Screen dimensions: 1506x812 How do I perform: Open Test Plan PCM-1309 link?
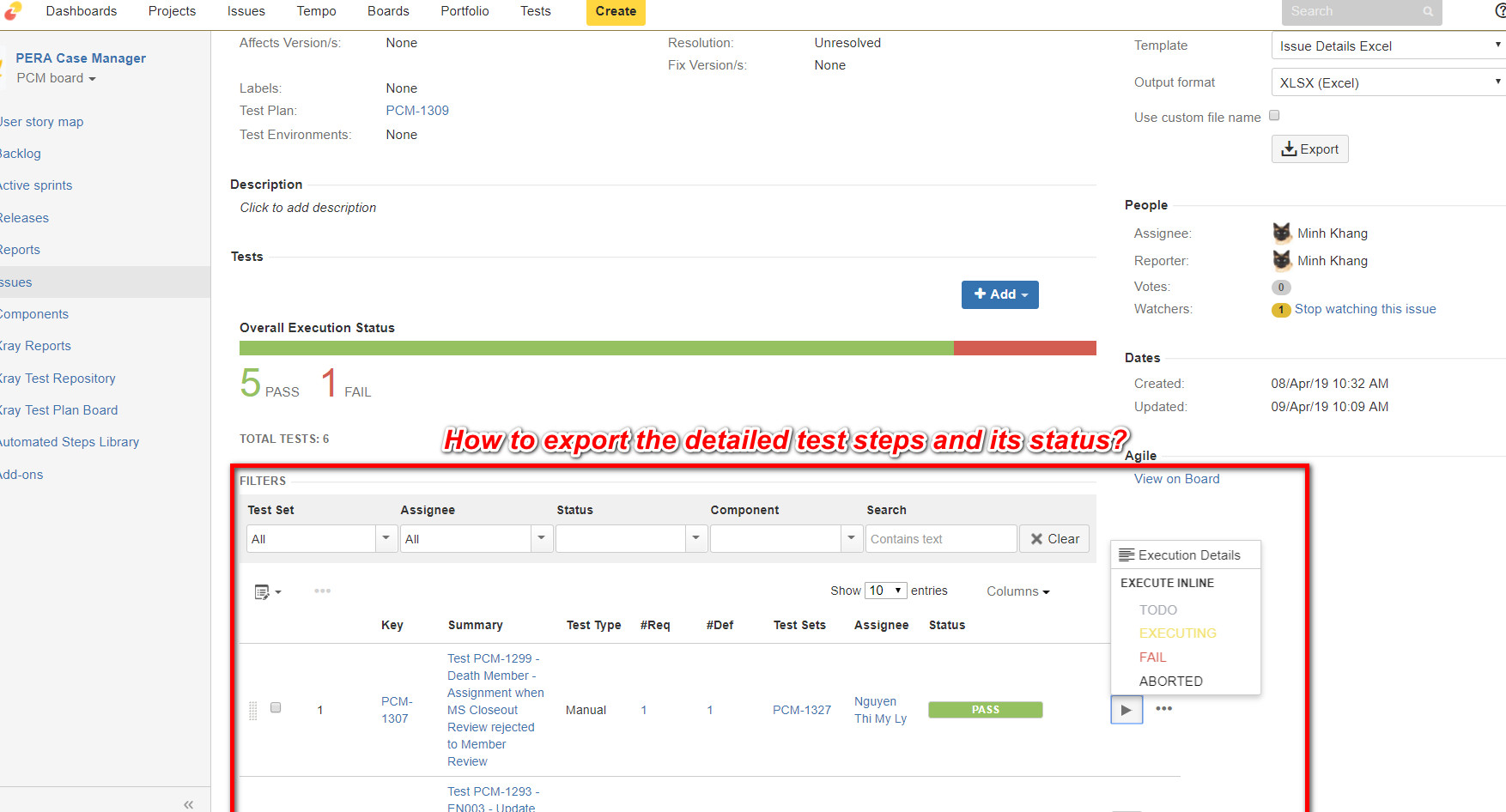click(417, 111)
